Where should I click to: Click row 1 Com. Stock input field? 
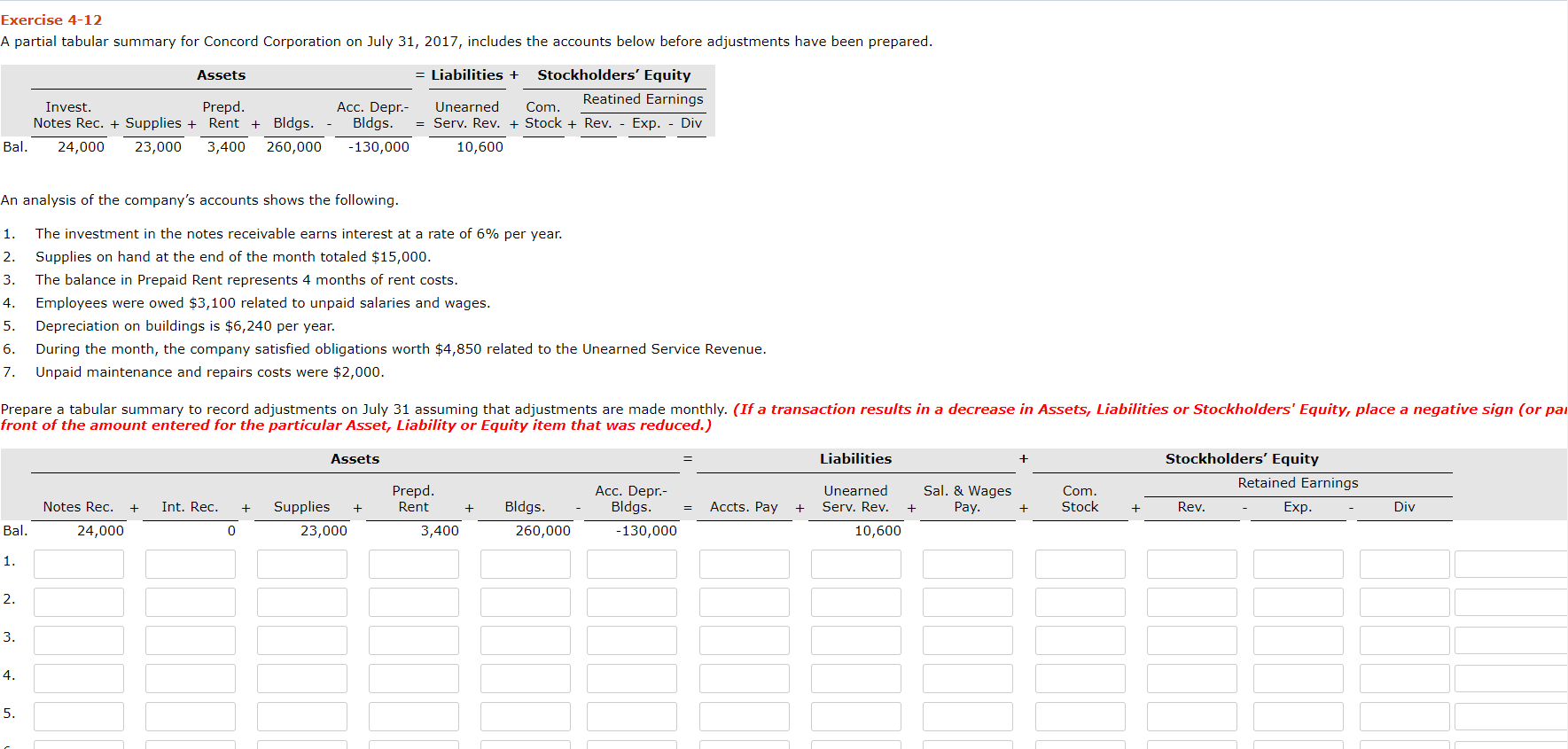[x=1080, y=564]
